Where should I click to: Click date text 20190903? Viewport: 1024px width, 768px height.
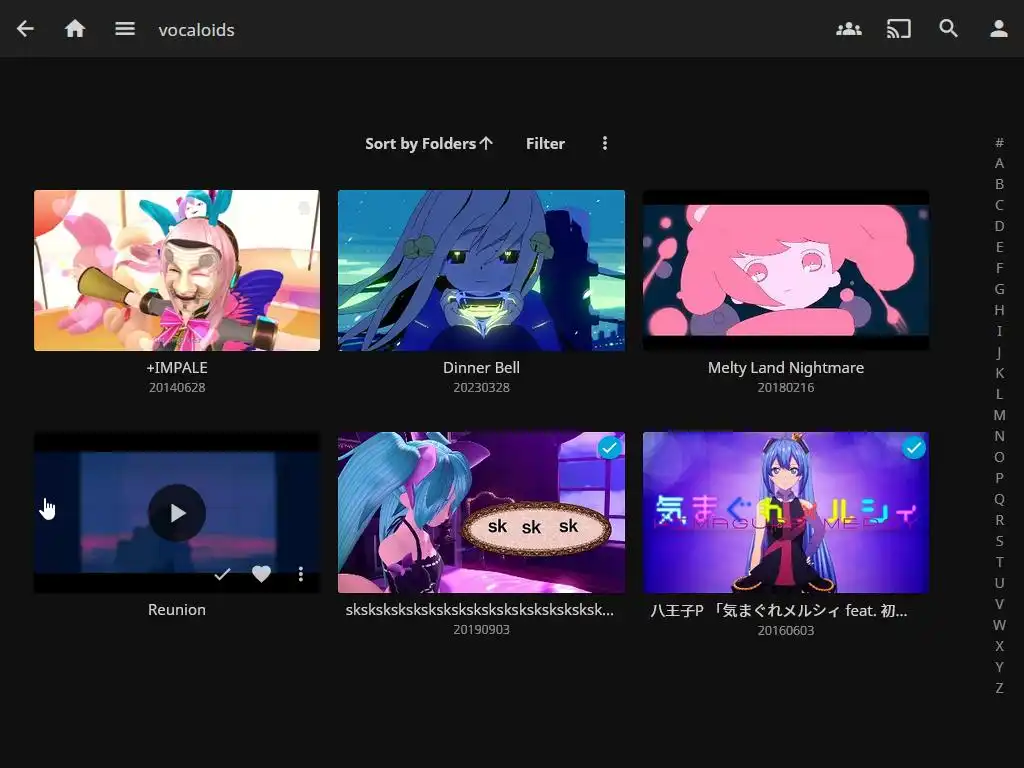481,630
